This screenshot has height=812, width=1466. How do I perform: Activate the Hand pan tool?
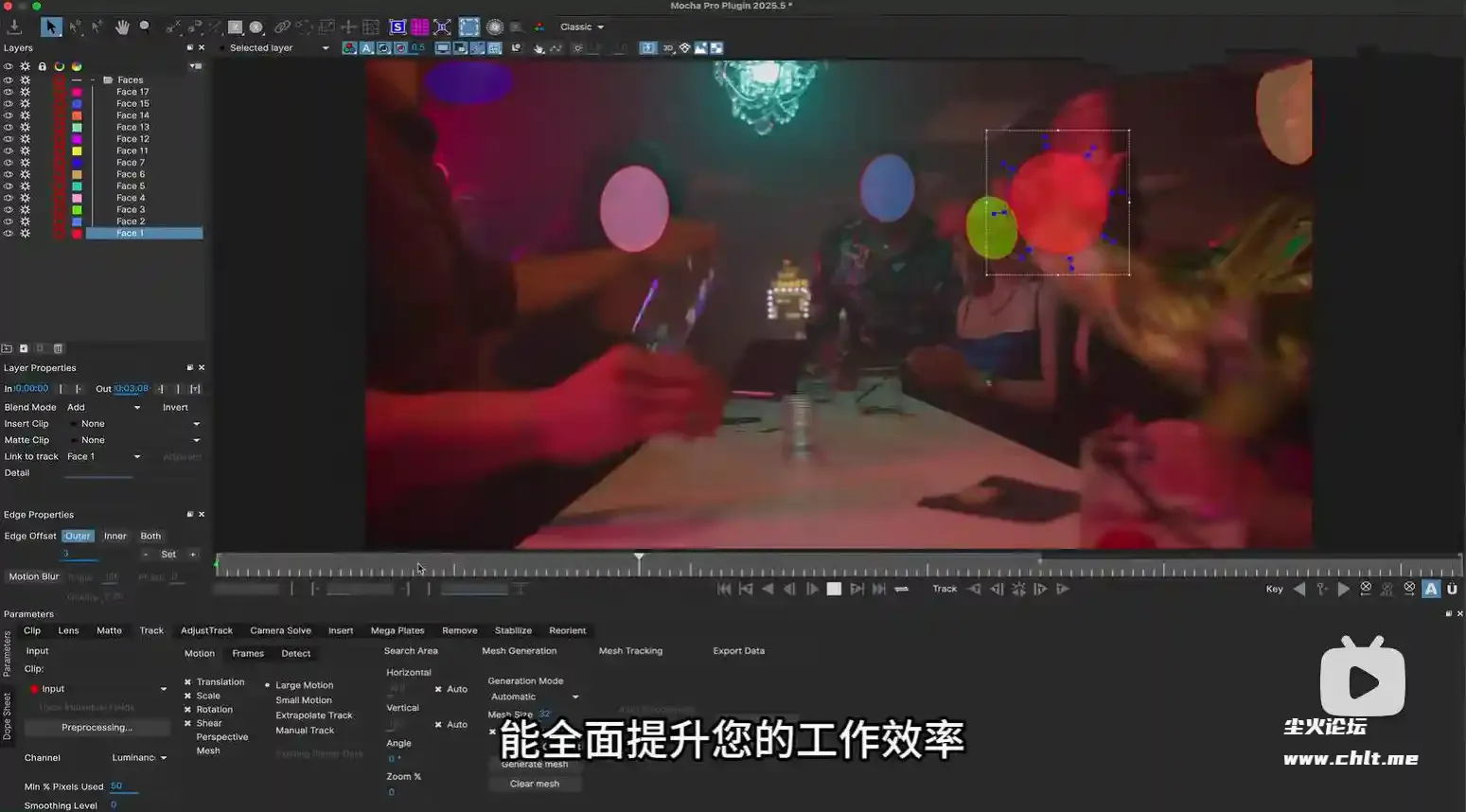click(x=122, y=26)
